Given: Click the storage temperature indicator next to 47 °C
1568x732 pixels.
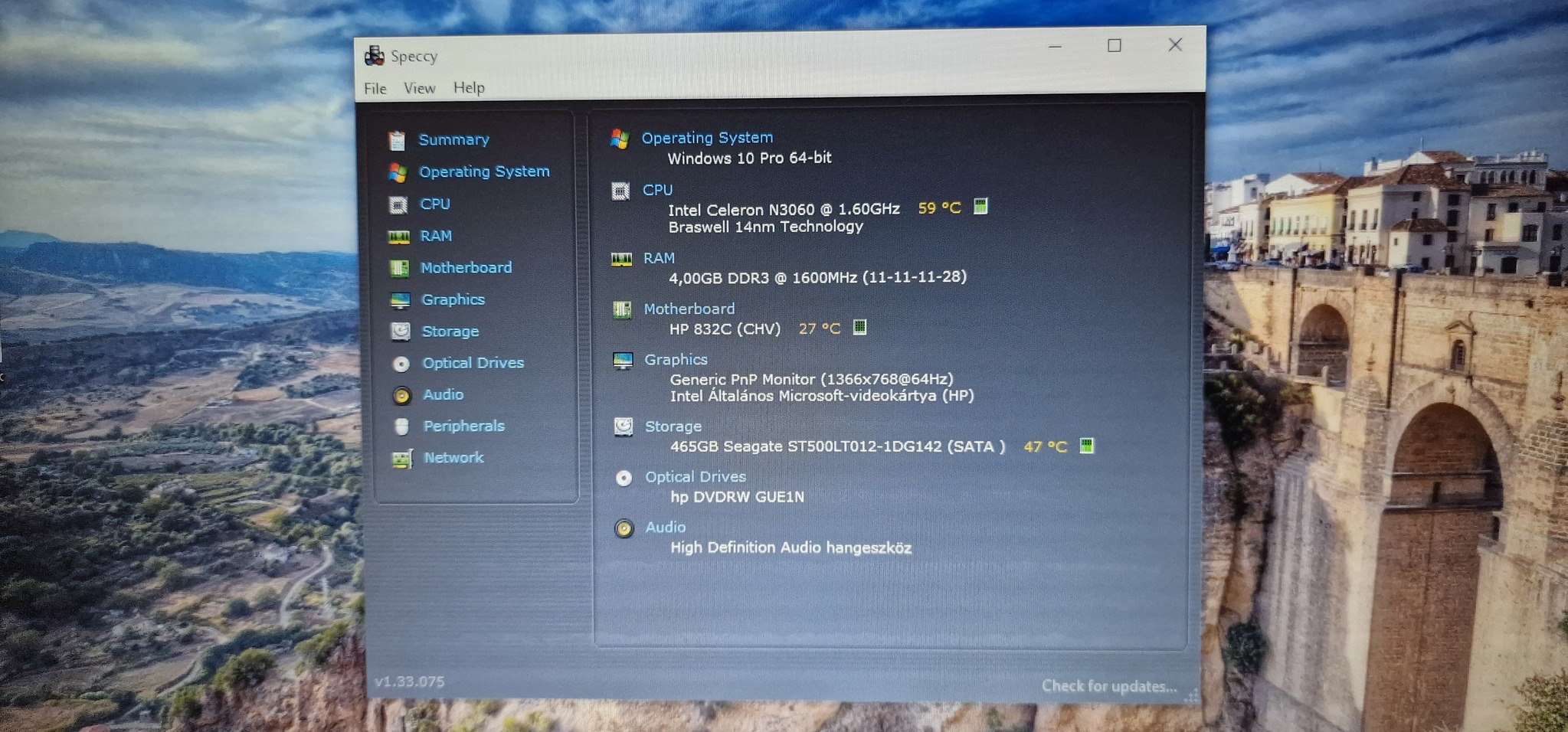Looking at the screenshot, I should pos(1086,445).
